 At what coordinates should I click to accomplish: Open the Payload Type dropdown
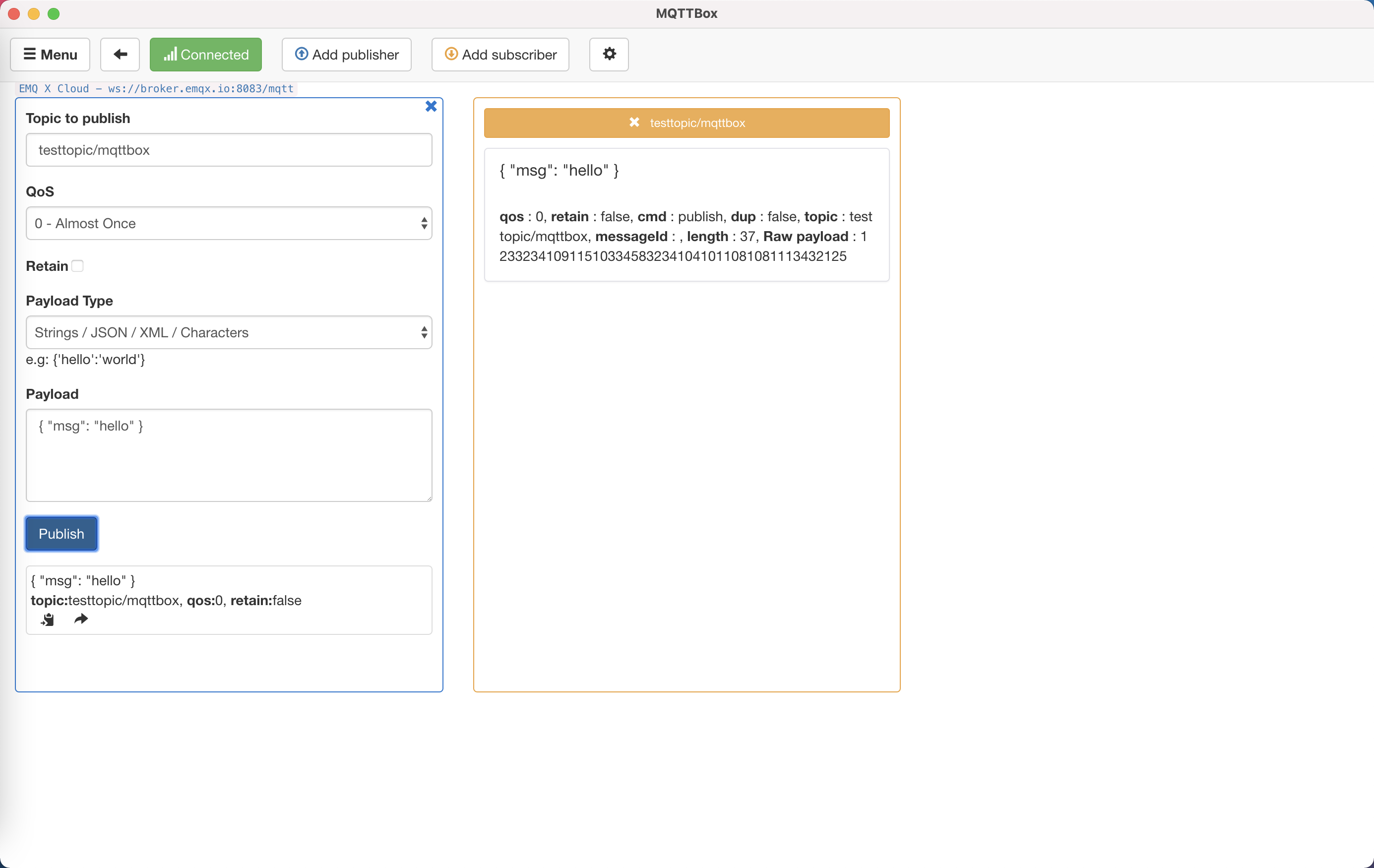[x=229, y=332]
